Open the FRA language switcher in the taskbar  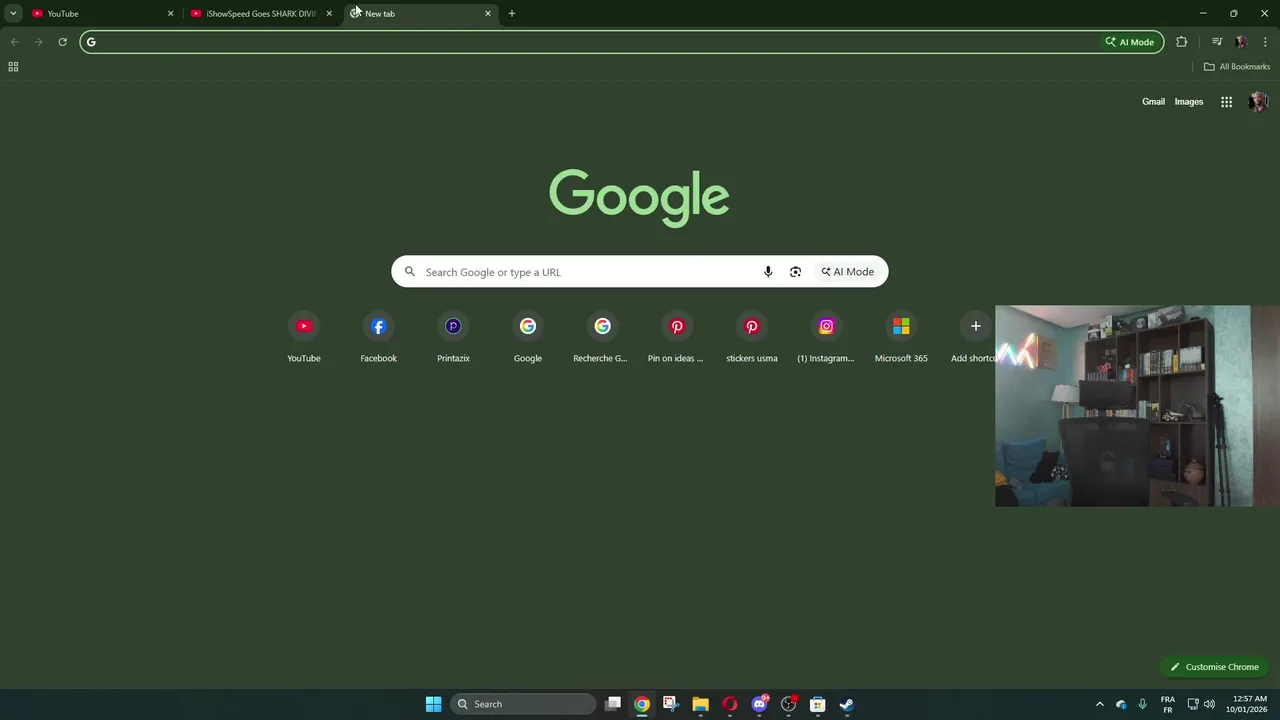pyautogui.click(x=1168, y=704)
